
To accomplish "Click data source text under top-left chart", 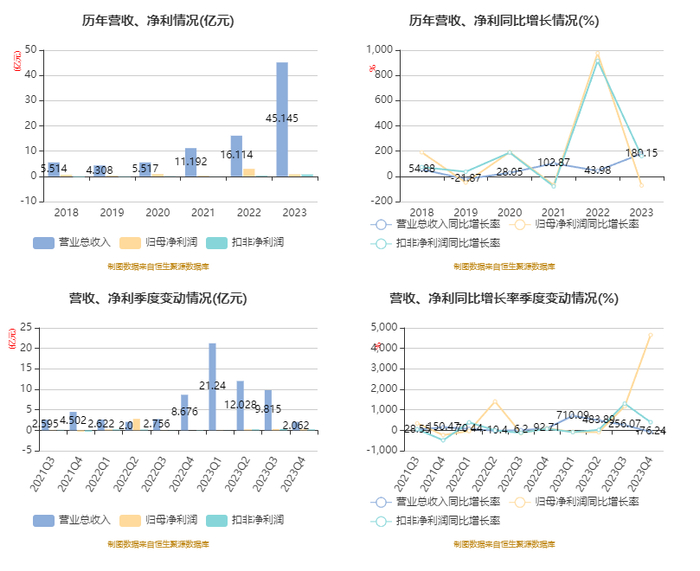I will (158, 267).
